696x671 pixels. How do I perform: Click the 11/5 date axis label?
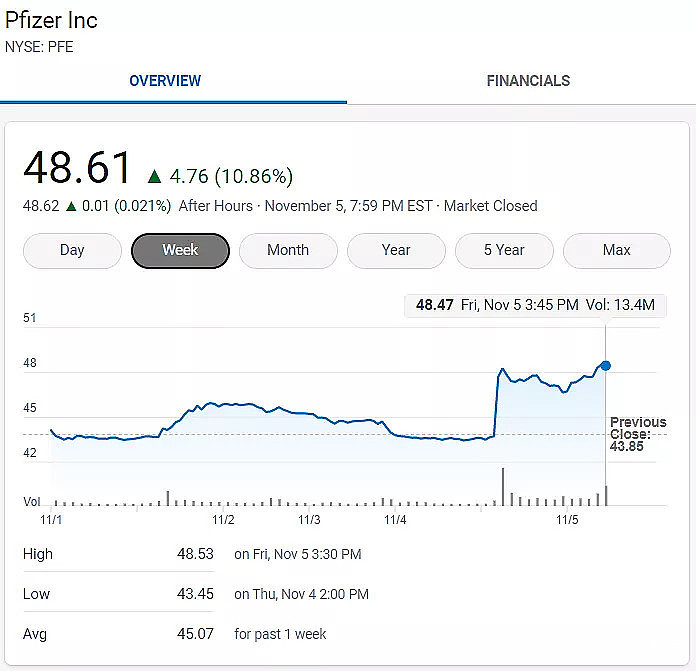coord(567,520)
